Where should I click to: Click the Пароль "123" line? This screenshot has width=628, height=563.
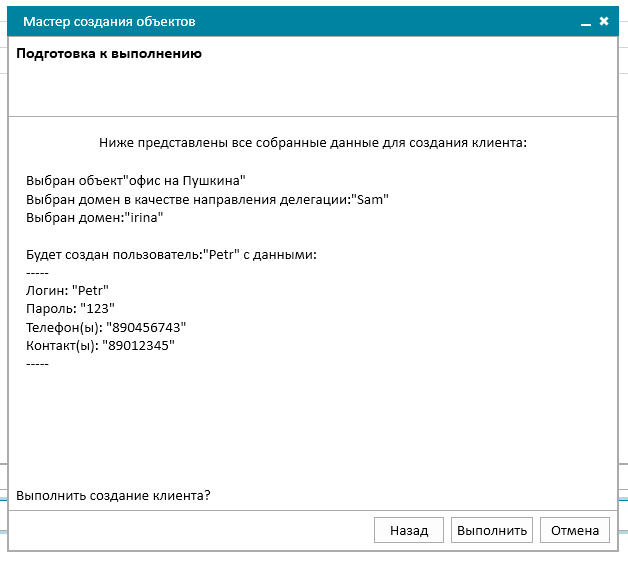(x=70, y=309)
